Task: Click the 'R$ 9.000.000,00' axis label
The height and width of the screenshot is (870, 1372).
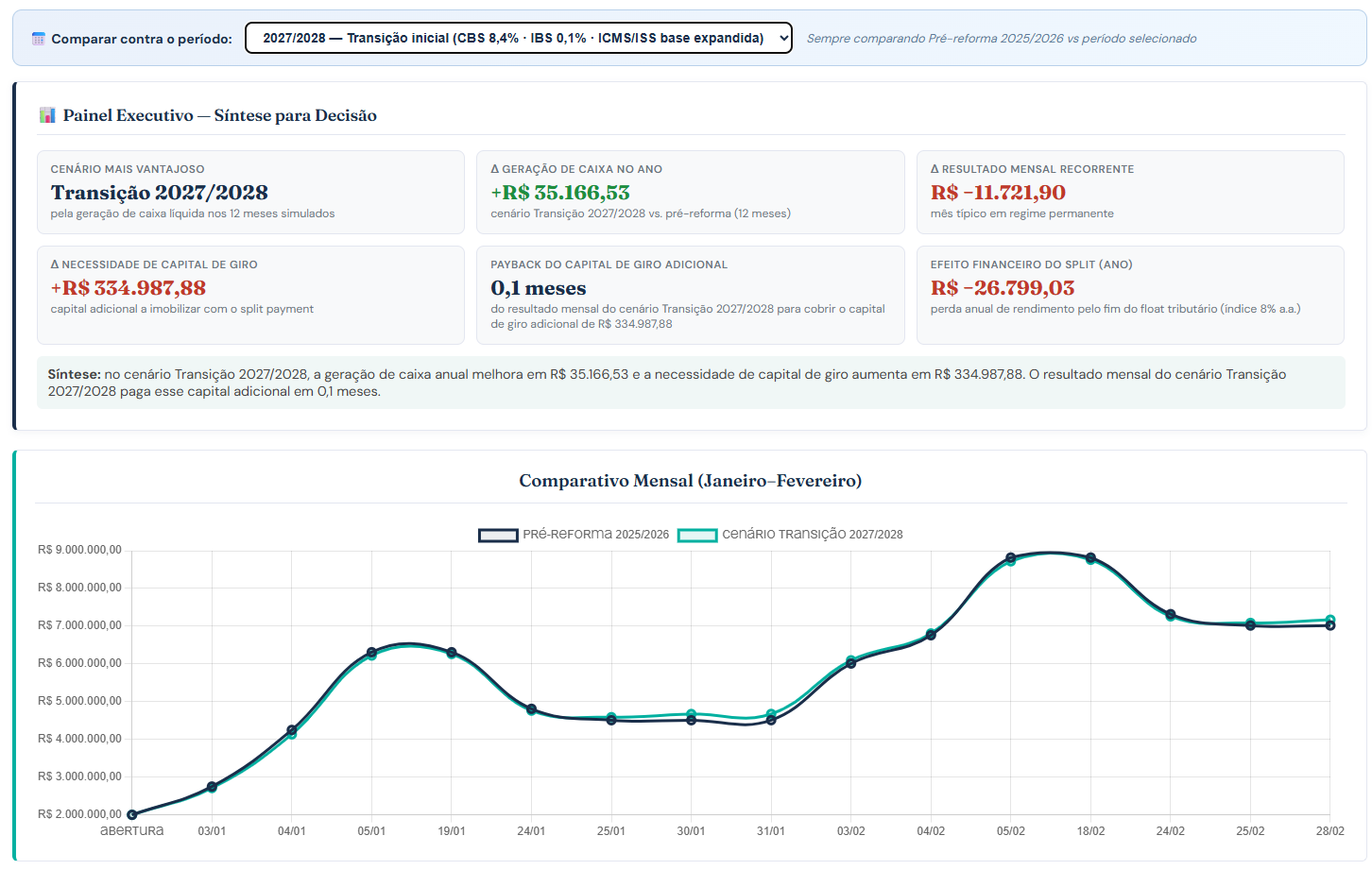Action: (x=79, y=550)
